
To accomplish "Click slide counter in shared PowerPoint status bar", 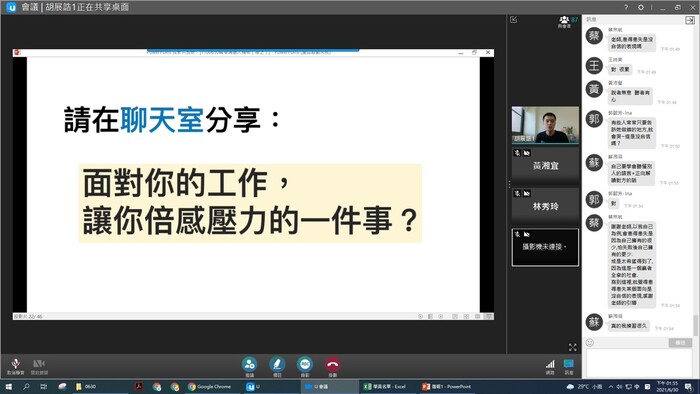I will coord(28,316).
